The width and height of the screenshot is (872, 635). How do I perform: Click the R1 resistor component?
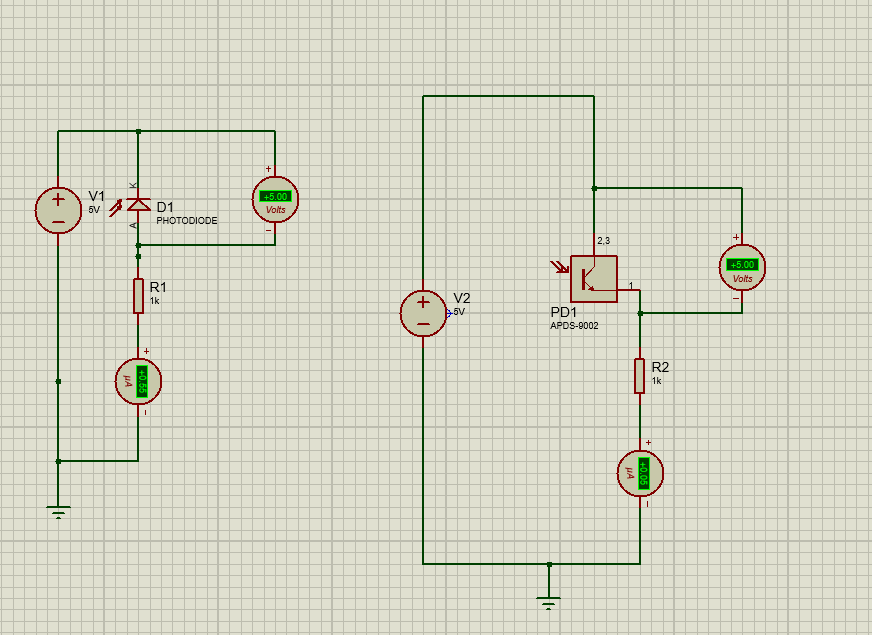tap(138, 296)
